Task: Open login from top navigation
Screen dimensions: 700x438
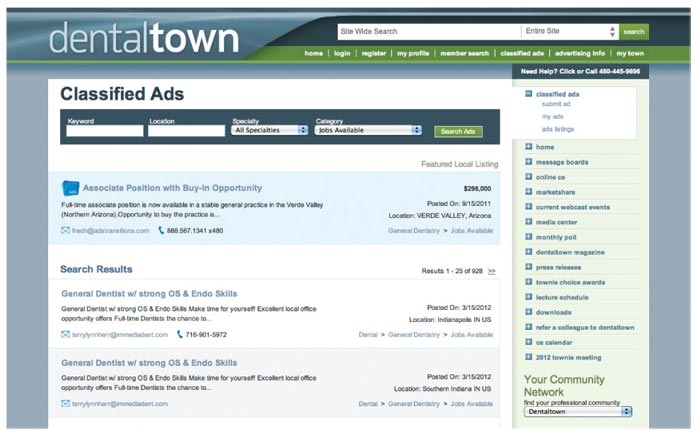Action: (342, 53)
